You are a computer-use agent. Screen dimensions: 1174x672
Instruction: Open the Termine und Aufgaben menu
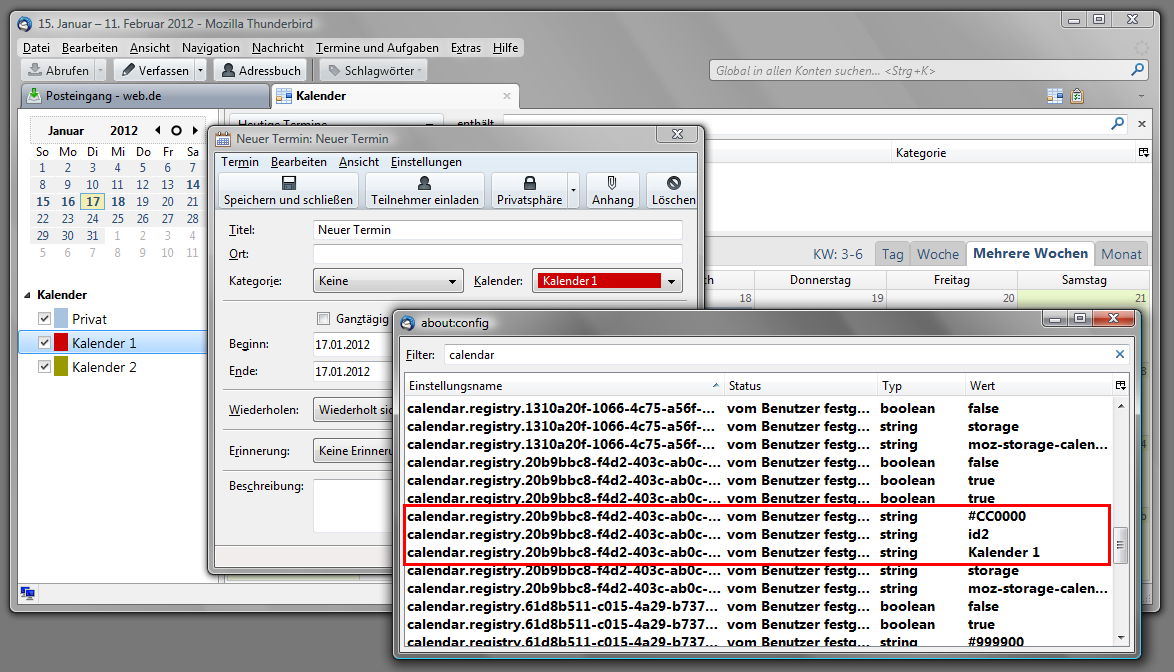tap(377, 48)
